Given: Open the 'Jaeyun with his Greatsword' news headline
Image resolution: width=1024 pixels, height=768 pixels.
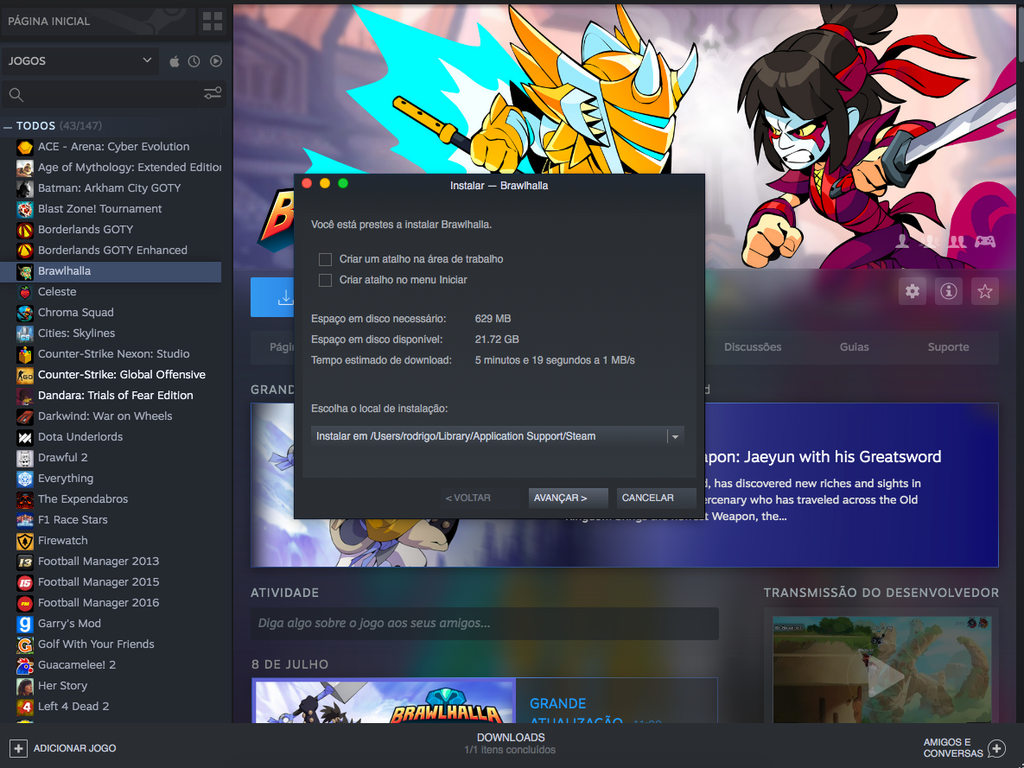Looking at the screenshot, I should [x=823, y=456].
